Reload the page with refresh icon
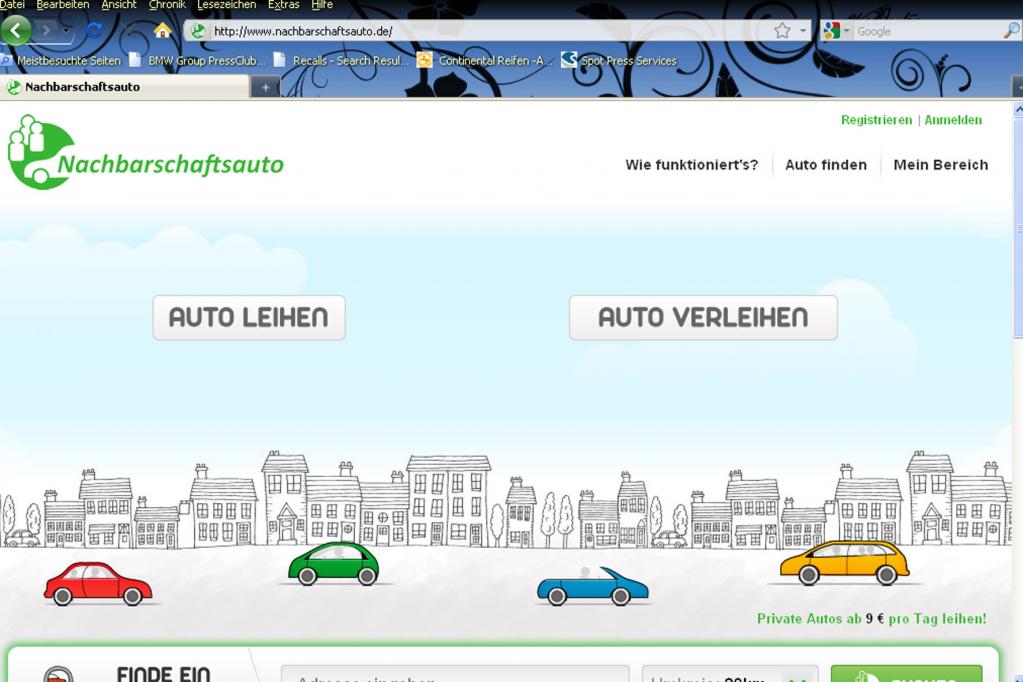Viewport: 1023px width, 682px height. tap(95, 31)
